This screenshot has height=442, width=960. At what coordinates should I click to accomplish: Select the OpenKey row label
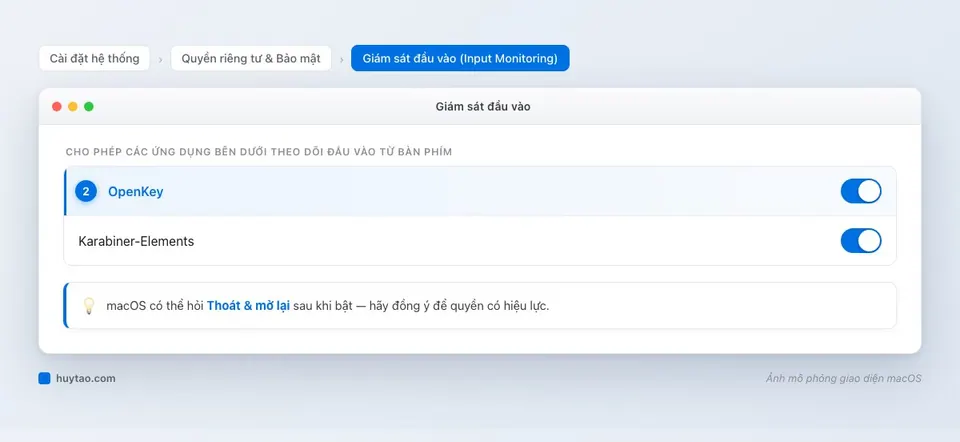click(135, 192)
